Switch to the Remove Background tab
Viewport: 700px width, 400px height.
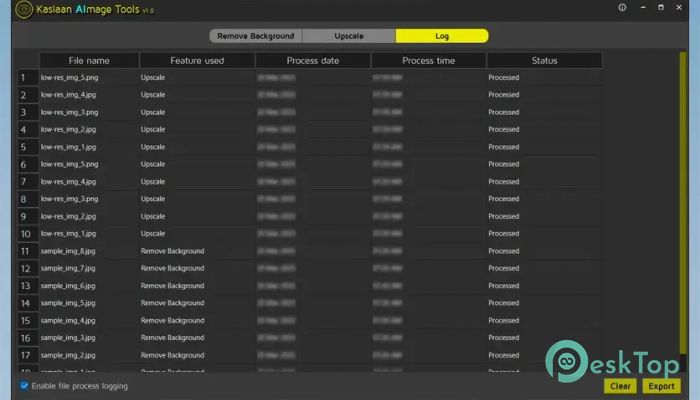tap(255, 36)
